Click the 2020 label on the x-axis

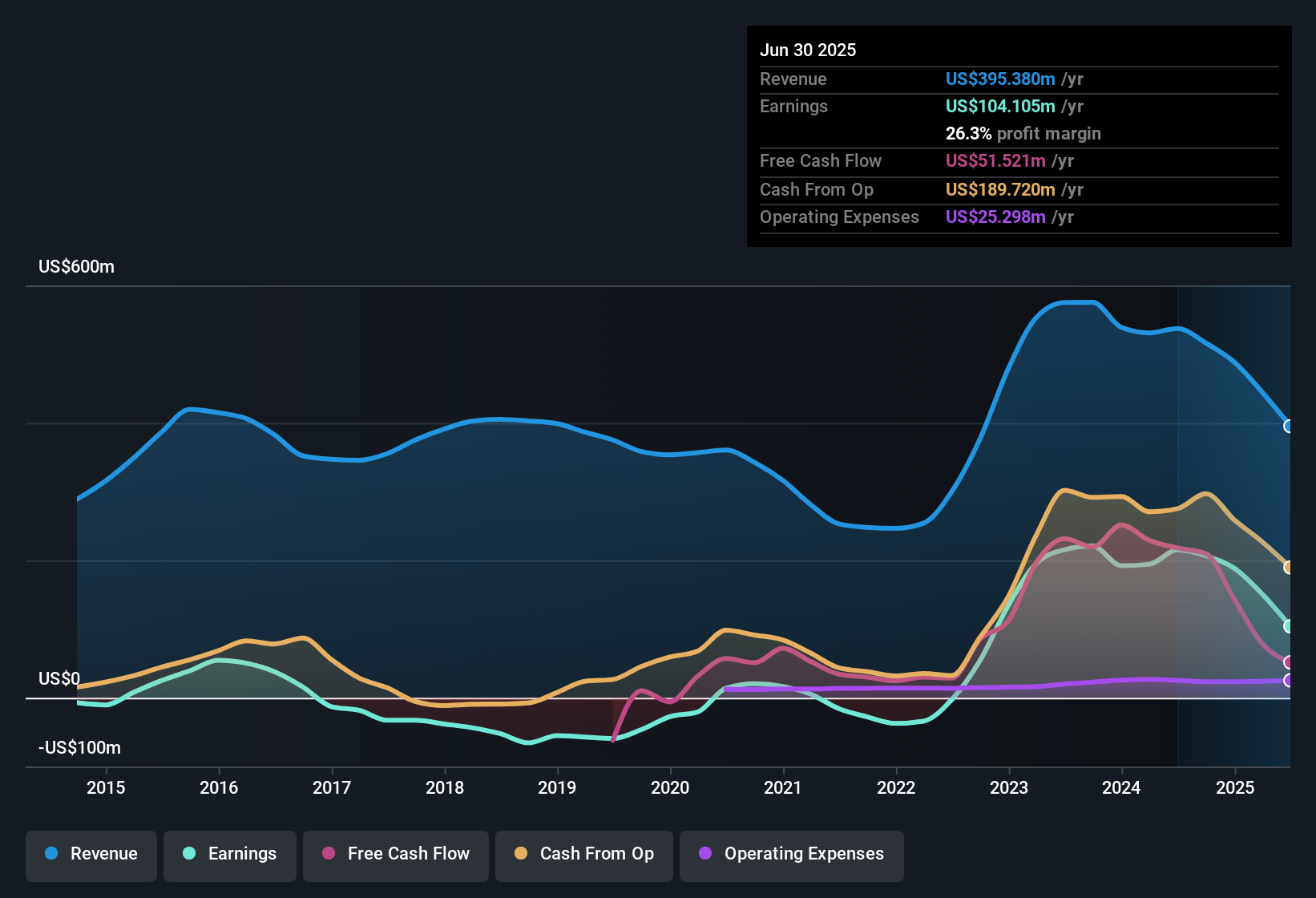coord(671,787)
